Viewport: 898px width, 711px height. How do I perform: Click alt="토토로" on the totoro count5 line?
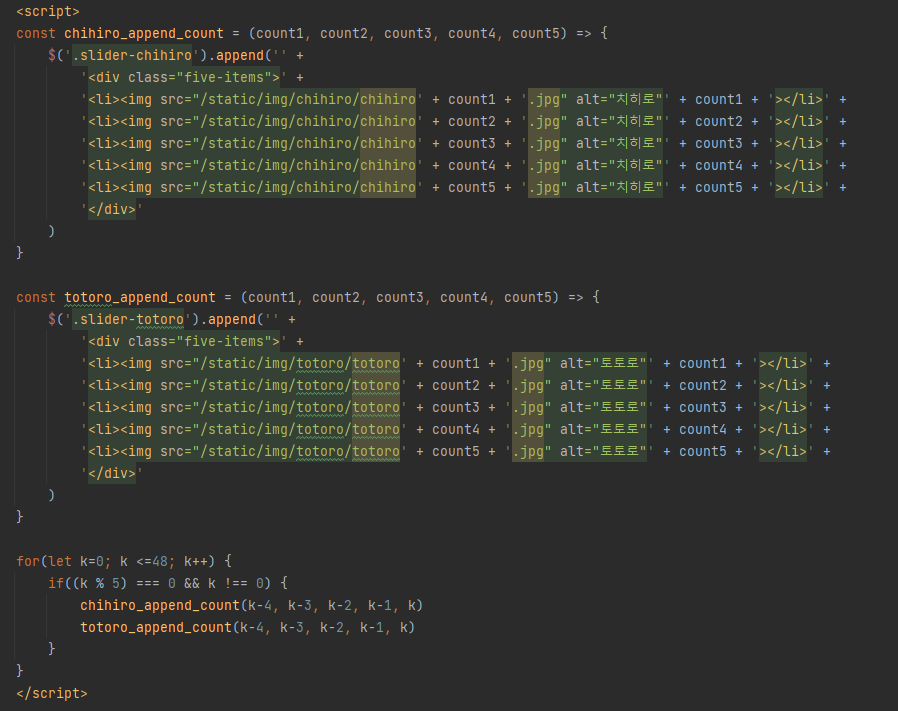tap(603, 451)
